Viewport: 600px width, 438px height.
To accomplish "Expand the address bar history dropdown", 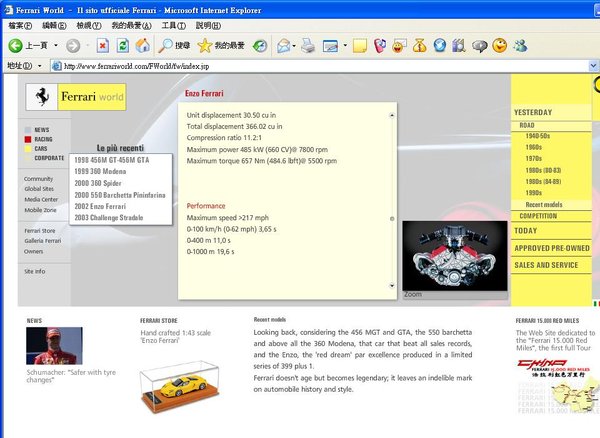I will (x=593, y=66).
